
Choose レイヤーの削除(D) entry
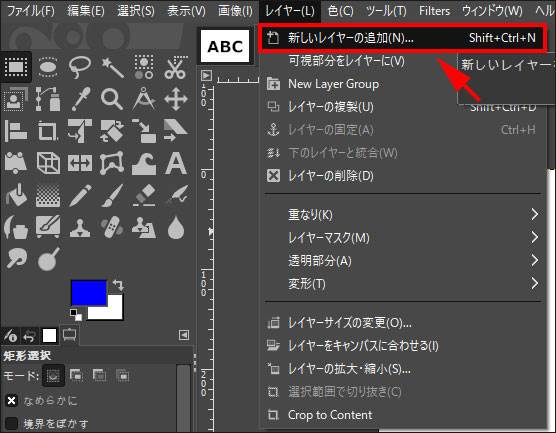(x=403, y=176)
